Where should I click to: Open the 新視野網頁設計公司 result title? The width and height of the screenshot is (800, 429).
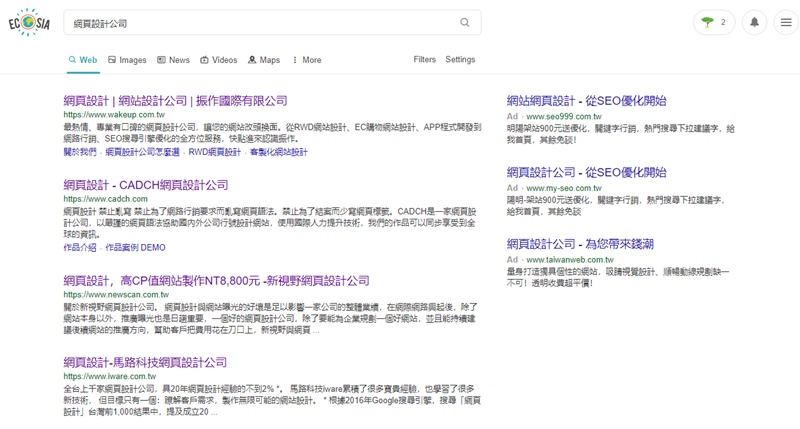[x=216, y=280]
